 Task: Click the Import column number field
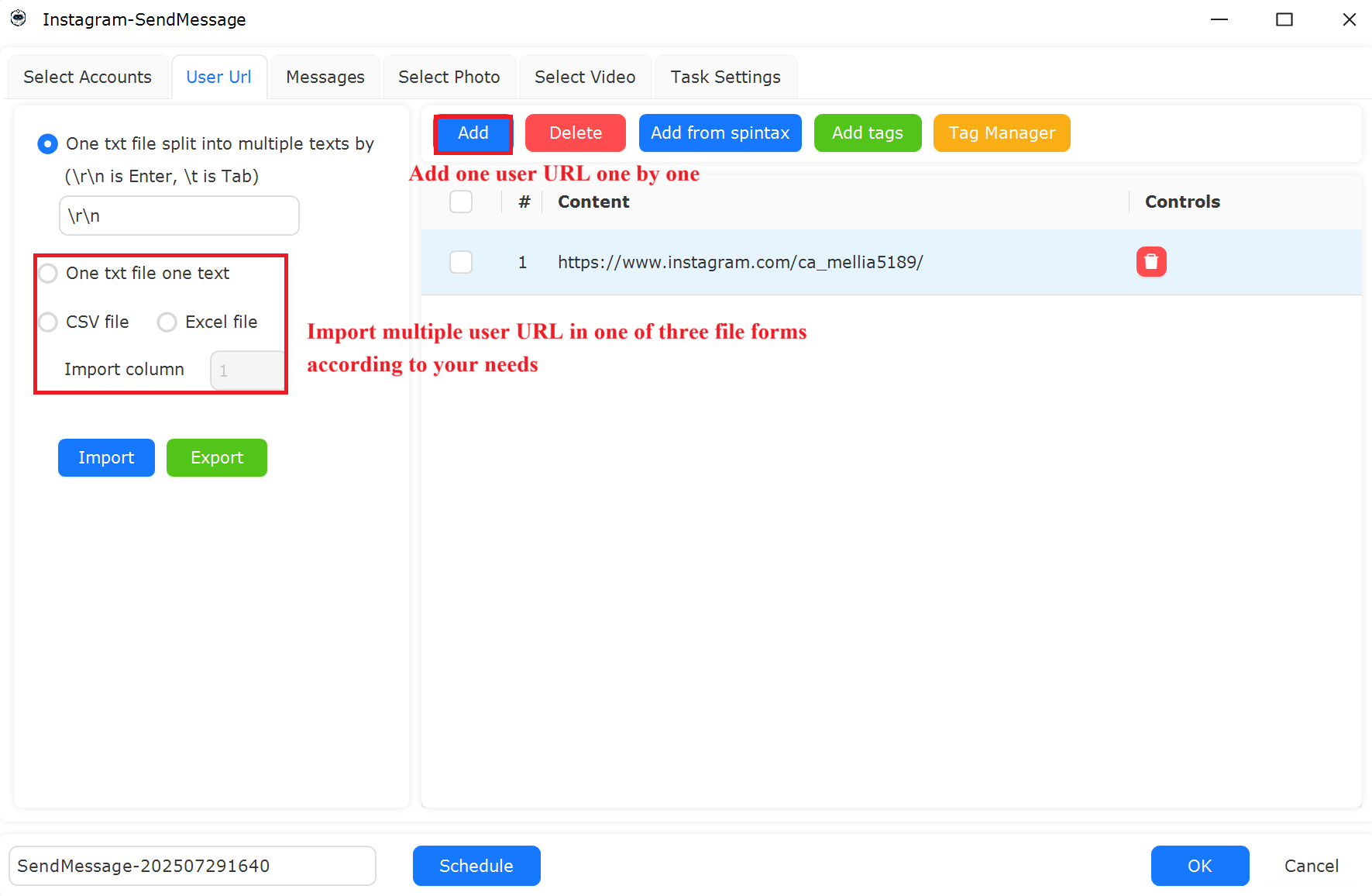[x=247, y=370]
